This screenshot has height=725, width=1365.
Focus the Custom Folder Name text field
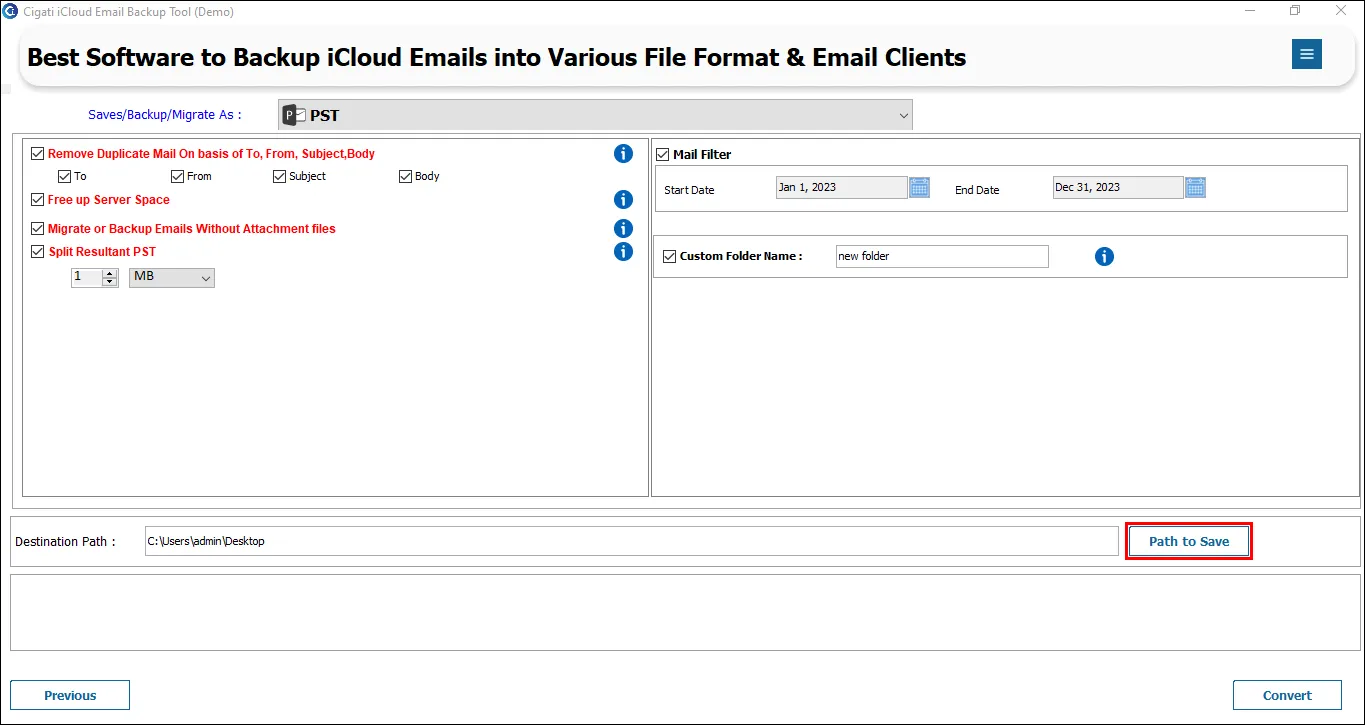pyautogui.click(x=942, y=257)
